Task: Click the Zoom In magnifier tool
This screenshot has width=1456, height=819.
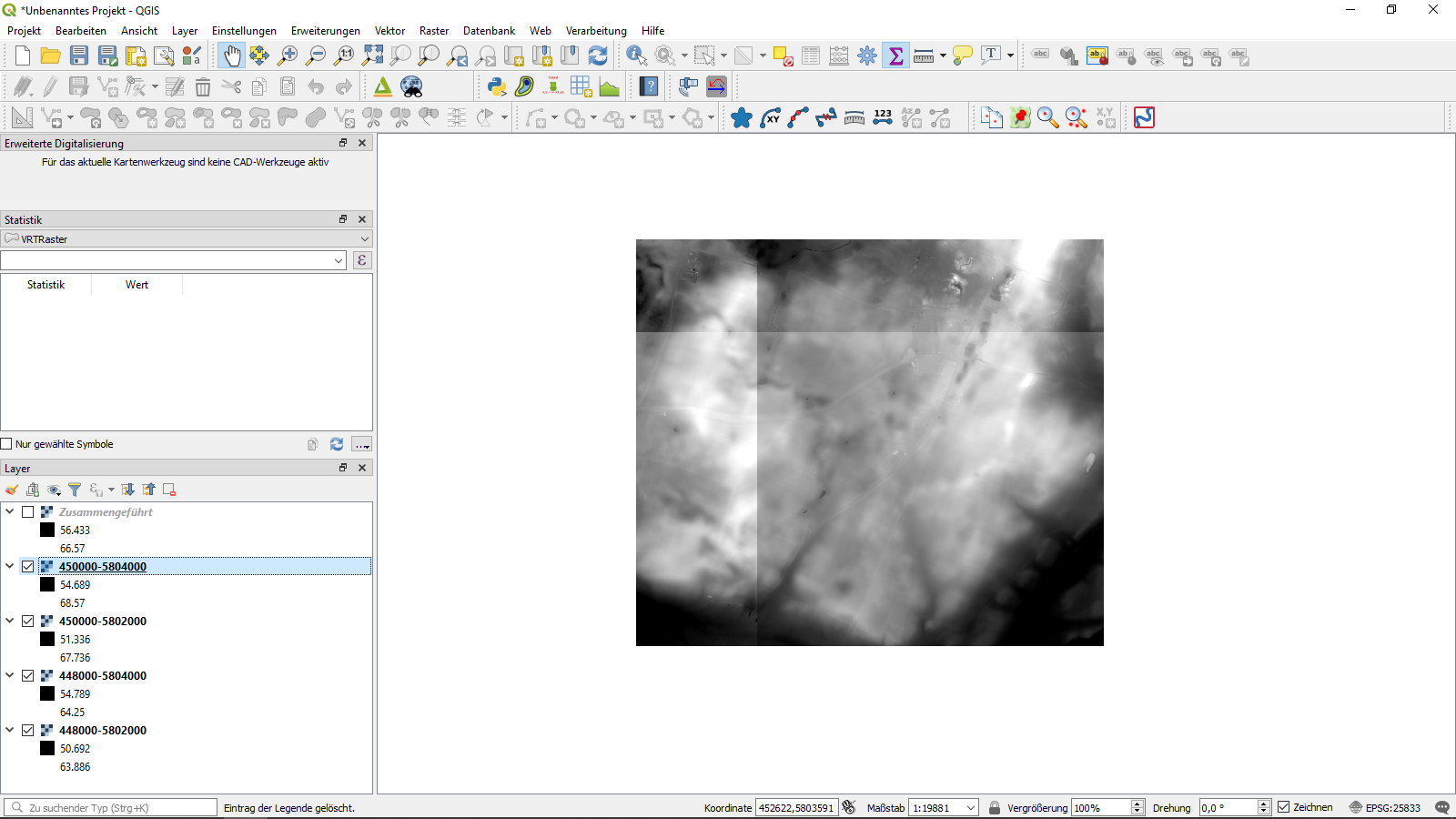Action: [x=288, y=56]
